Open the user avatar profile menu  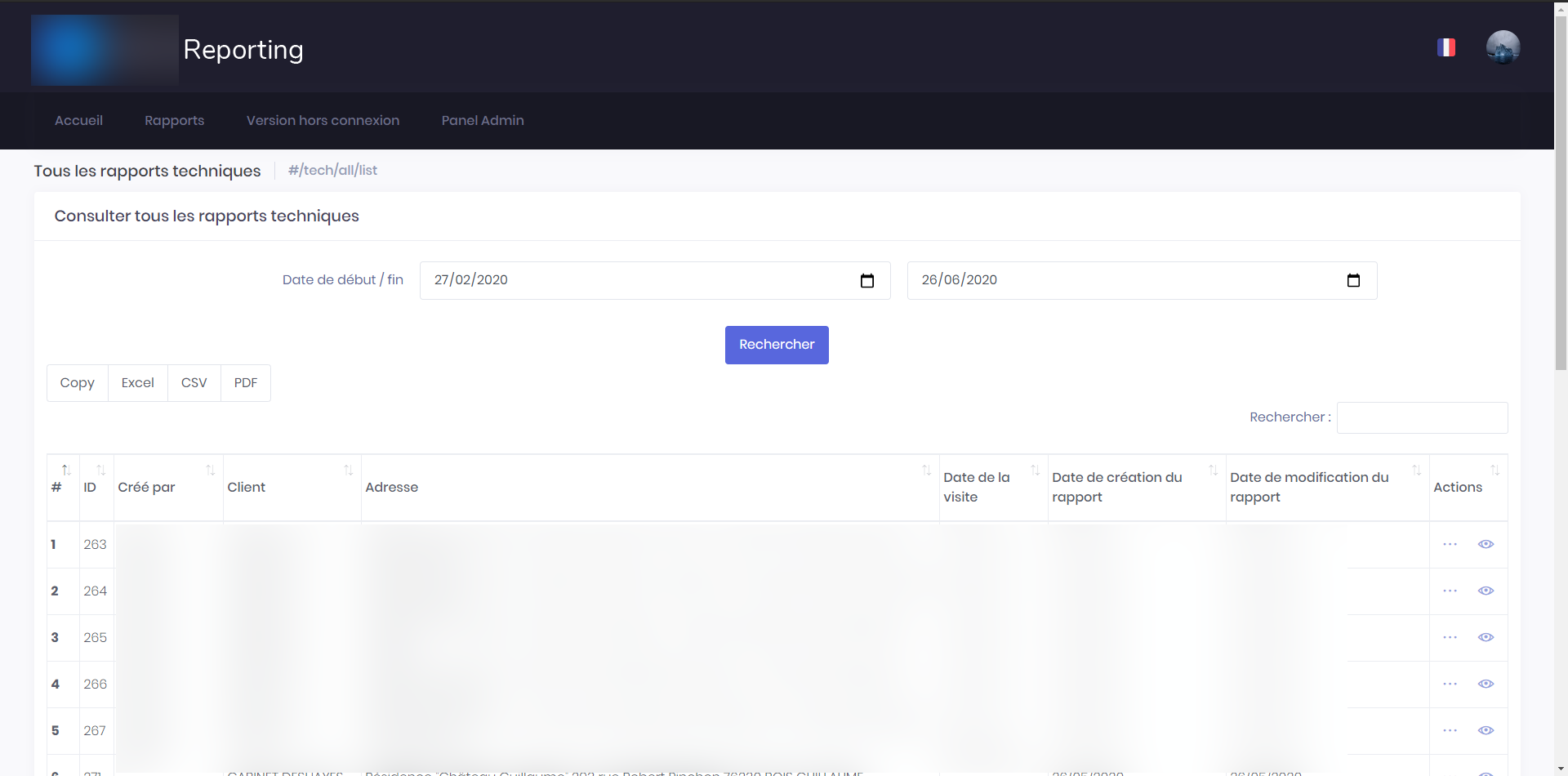(1503, 47)
